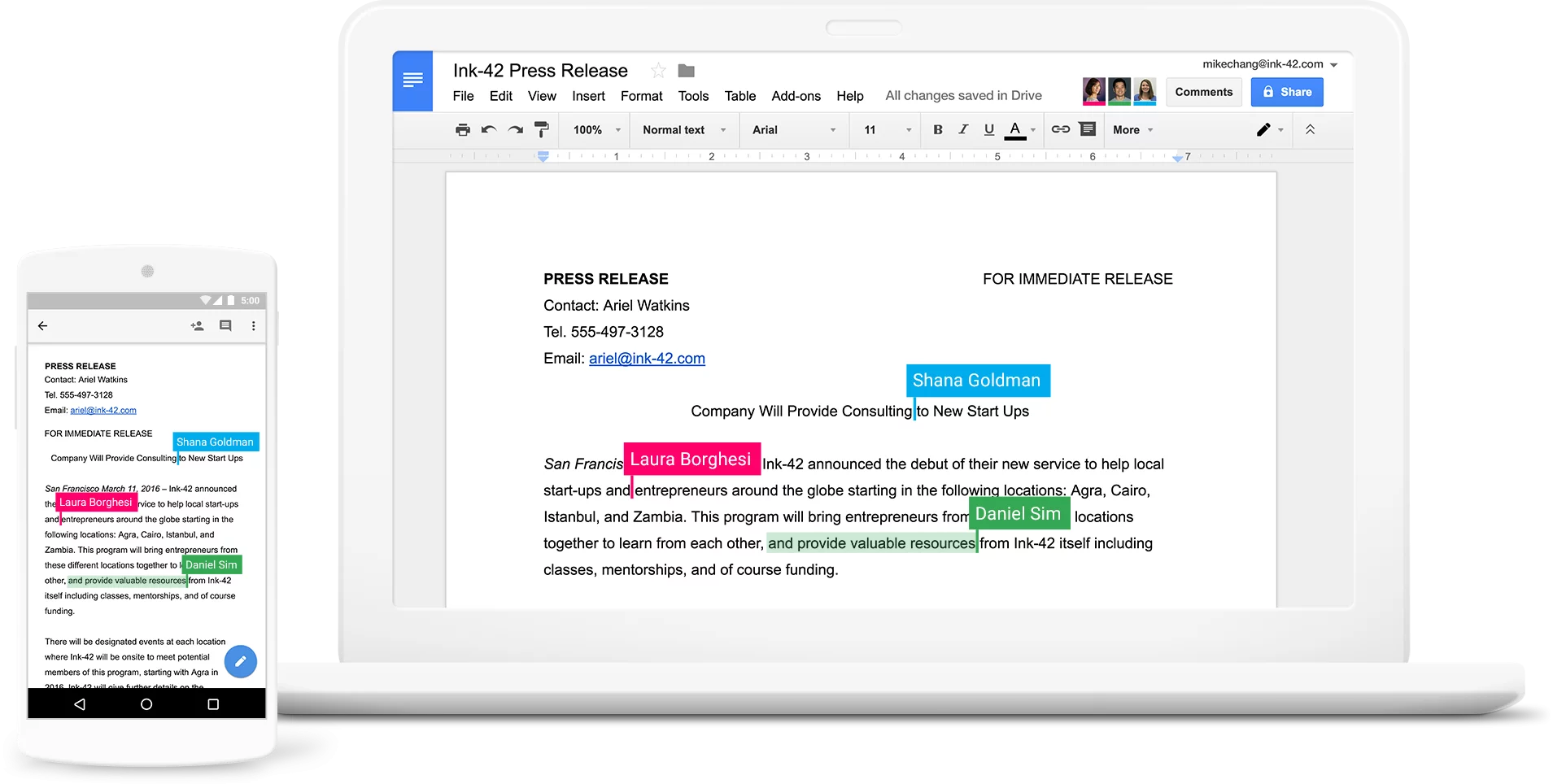Click the Daniel Sim cursor label in laptop document
Viewport: 1553px width, 784px height.
pos(1019,514)
